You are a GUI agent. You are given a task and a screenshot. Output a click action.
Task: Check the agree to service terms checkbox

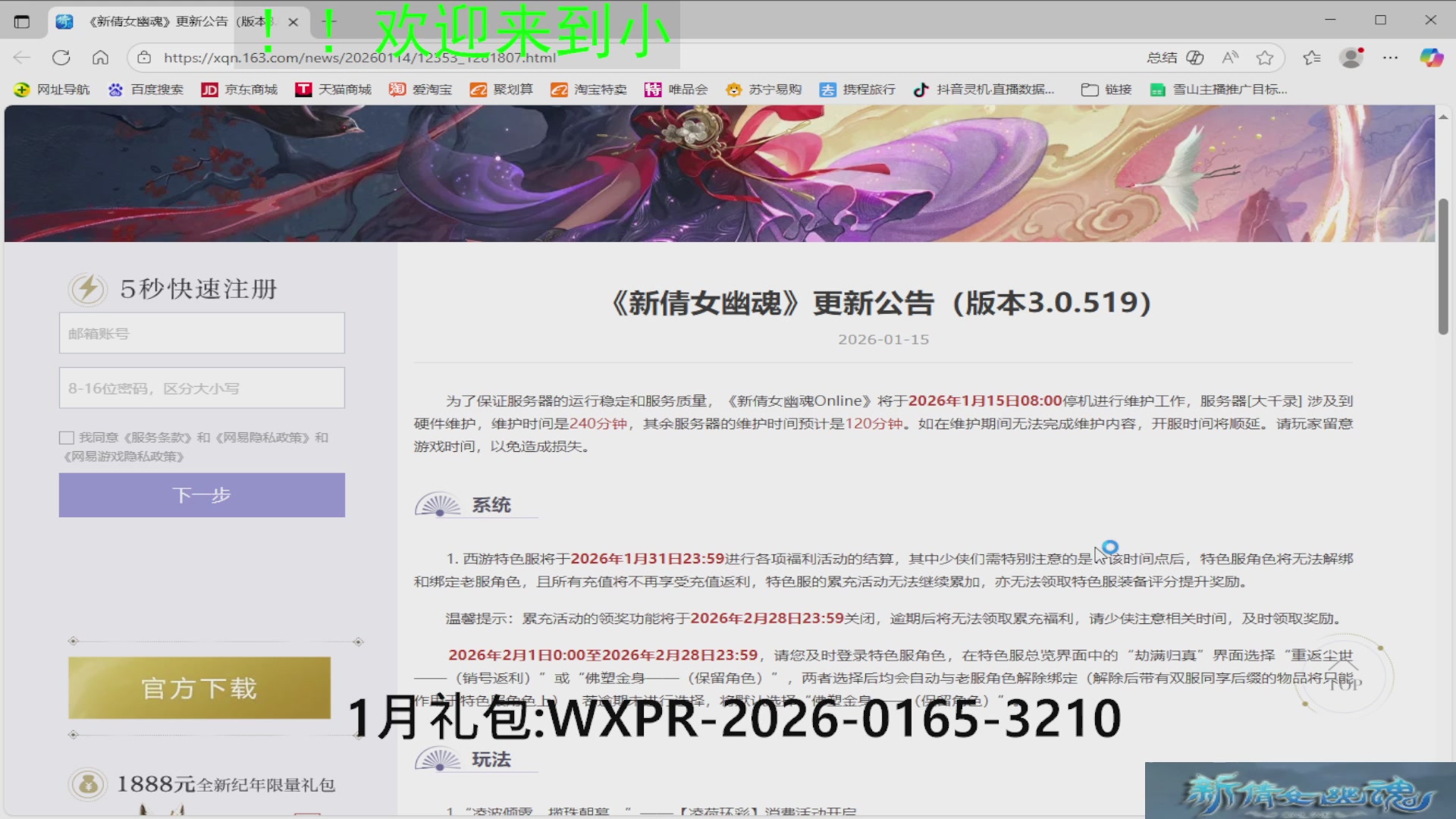[x=67, y=438]
